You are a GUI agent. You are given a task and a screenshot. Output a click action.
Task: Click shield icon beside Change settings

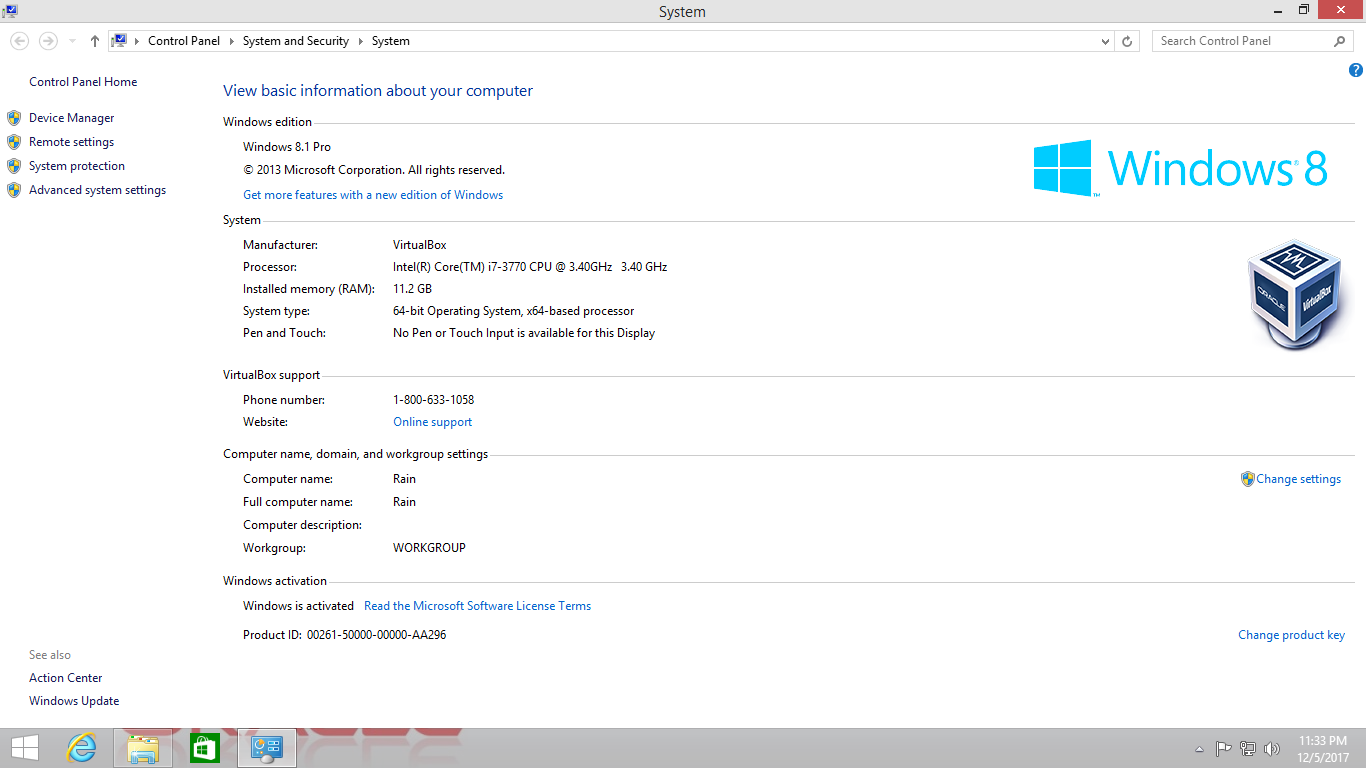[1247, 479]
